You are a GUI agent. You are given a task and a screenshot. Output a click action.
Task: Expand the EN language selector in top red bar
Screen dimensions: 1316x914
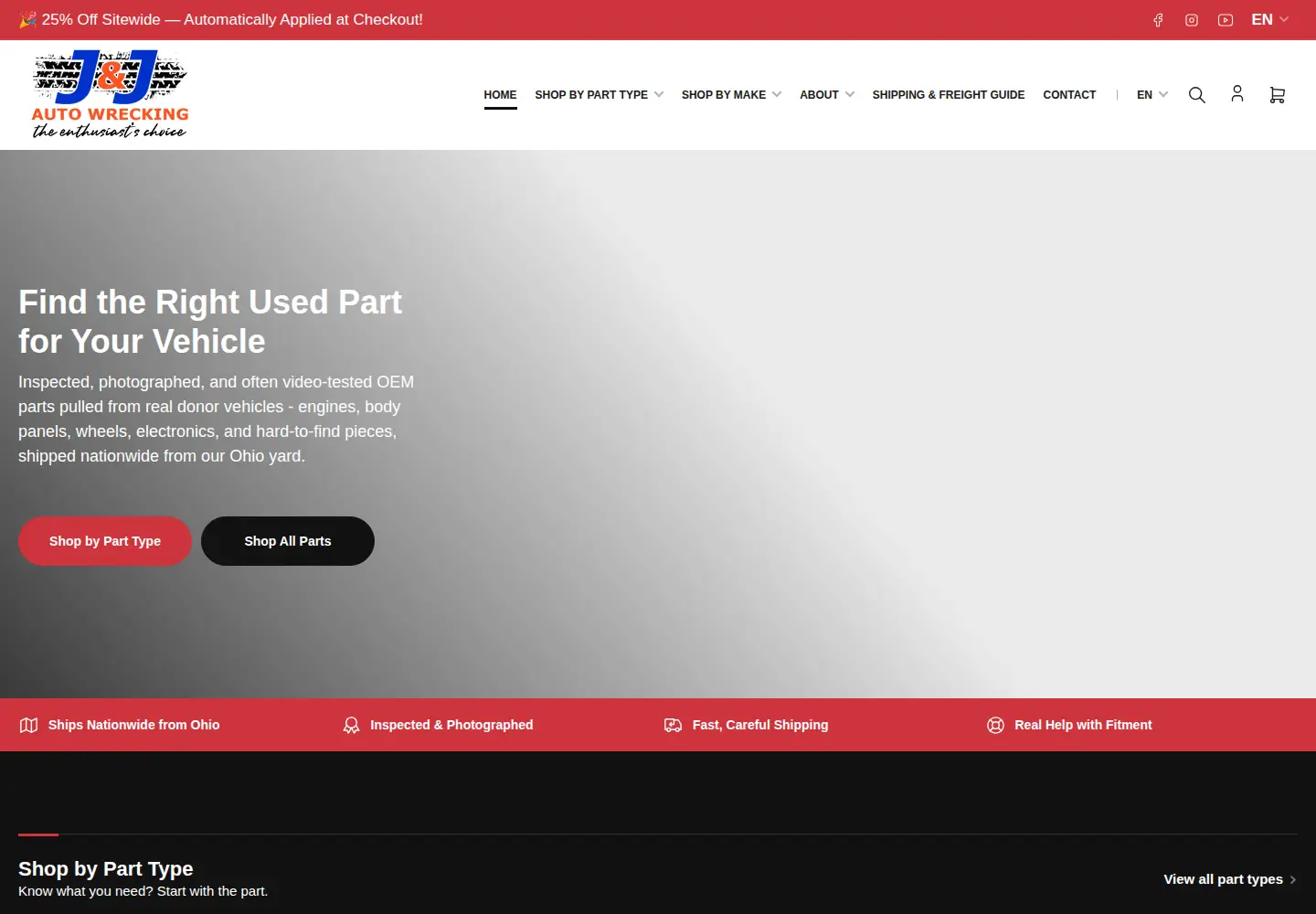(1270, 20)
